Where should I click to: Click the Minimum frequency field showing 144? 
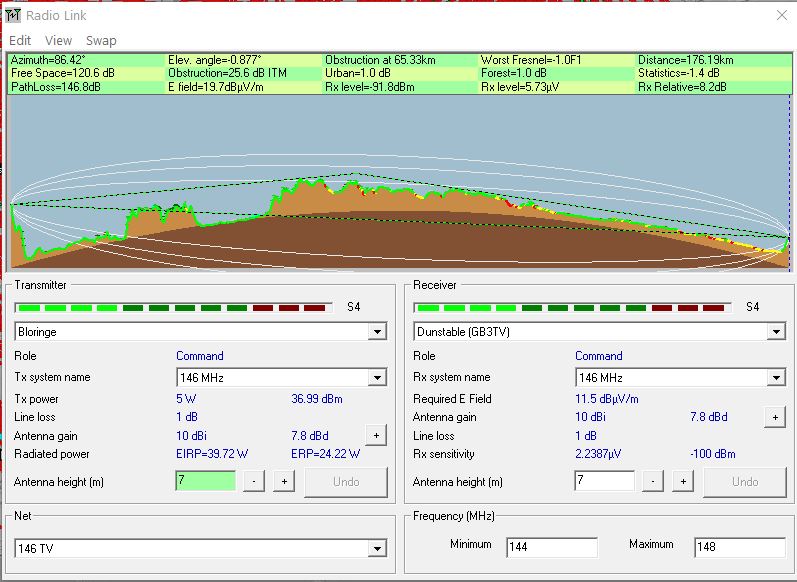(552, 547)
